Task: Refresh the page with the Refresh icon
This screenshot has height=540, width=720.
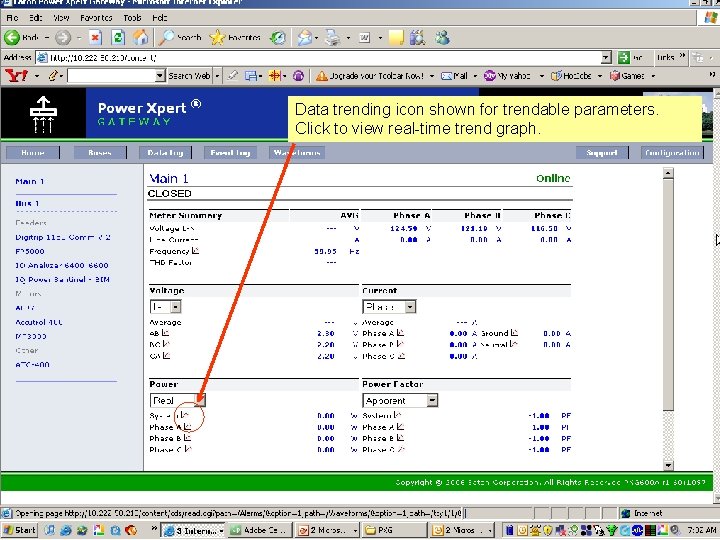Action: pyautogui.click(x=118, y=37)
